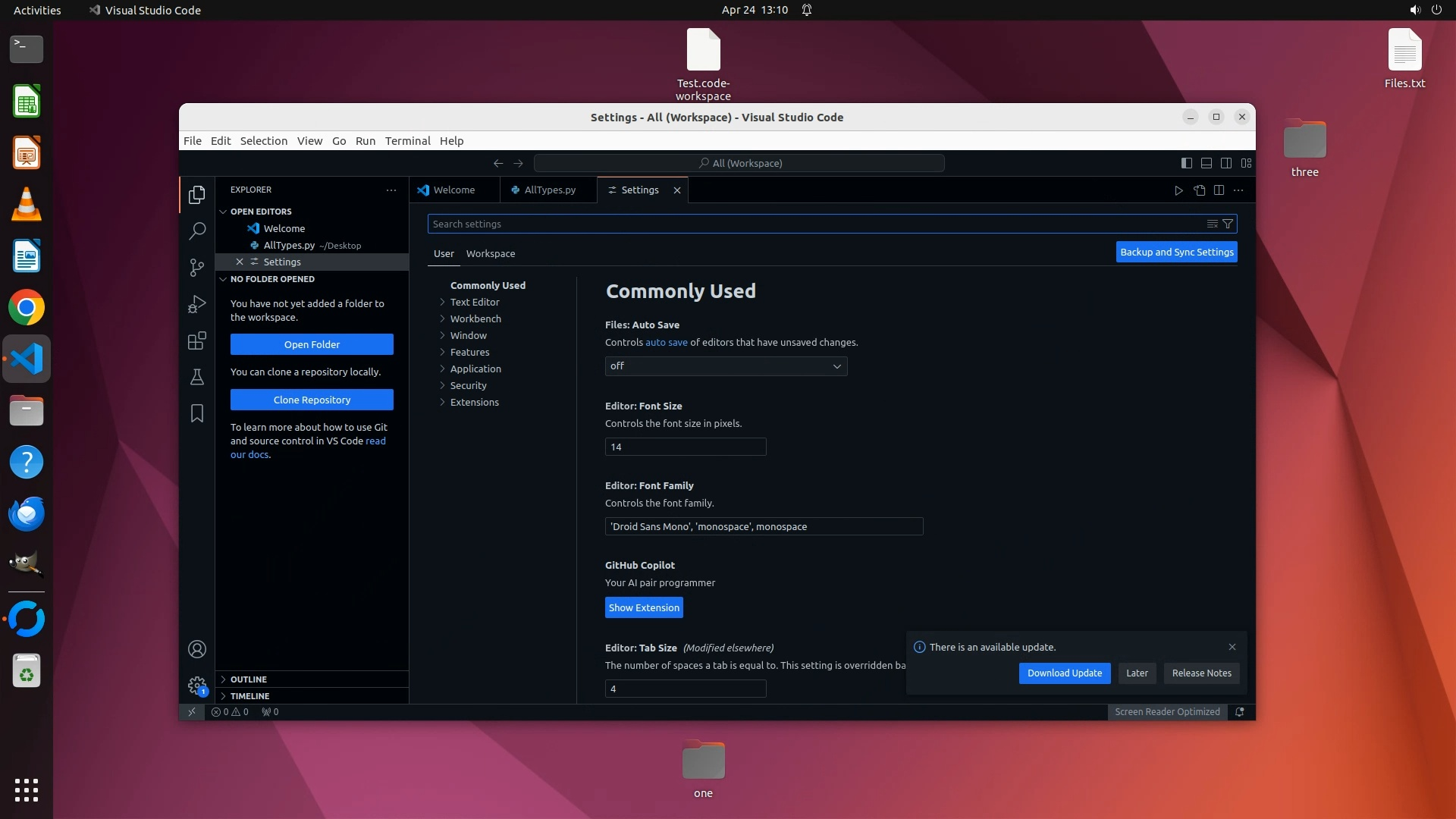The image size is (1456, 819).
Task: Expand the Text Editor settings category
Action: coord(475,302)
